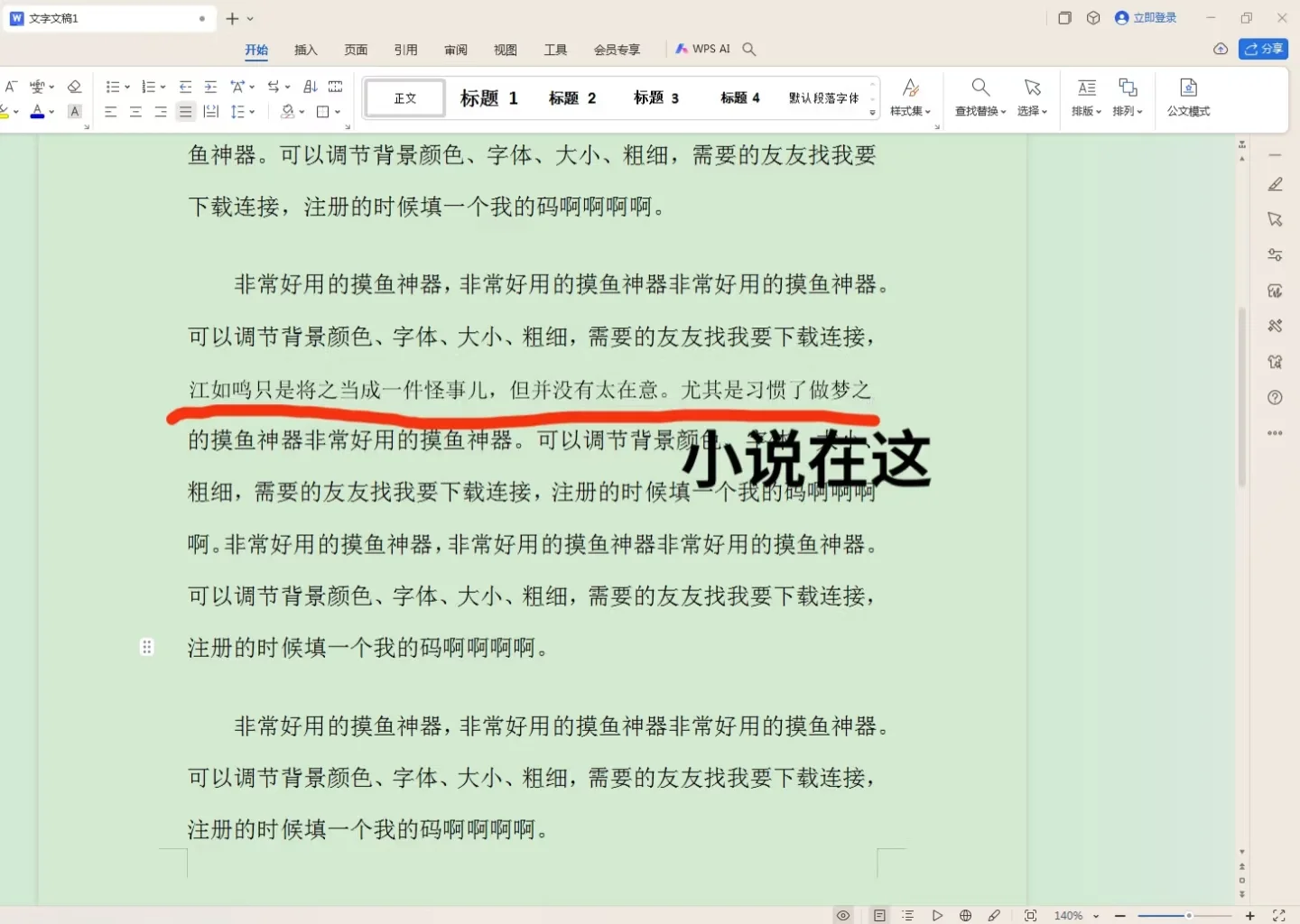Open sidebar help question mark
The image size is (1300, 924).
pyautogui.click(x=1275, y=397)
